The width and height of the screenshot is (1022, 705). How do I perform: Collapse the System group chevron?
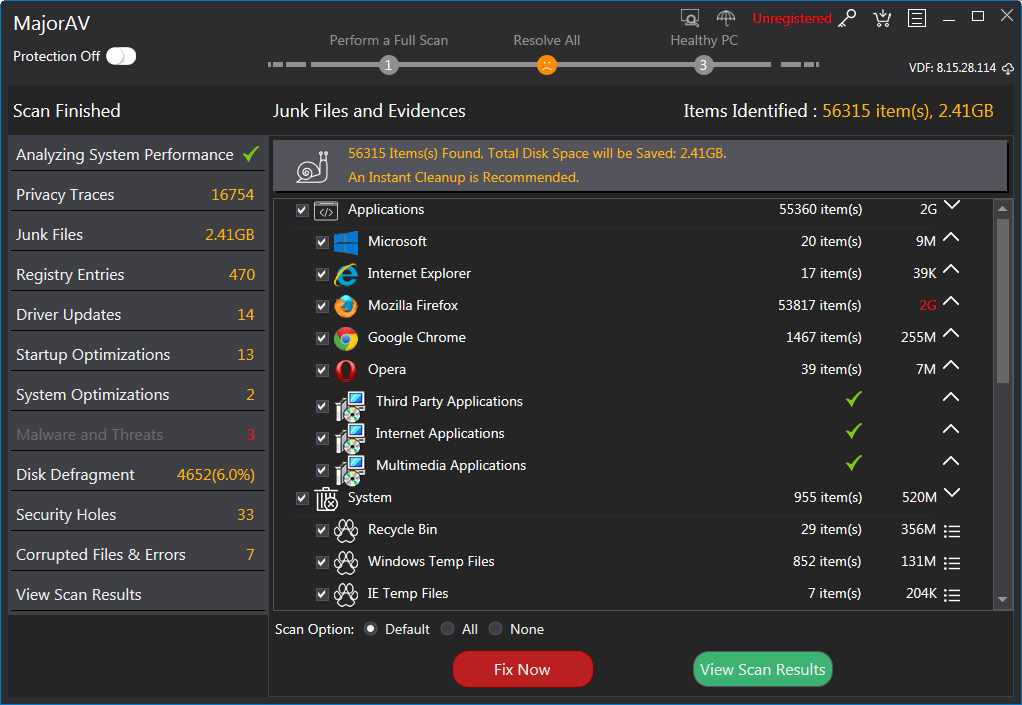point(952,493)
